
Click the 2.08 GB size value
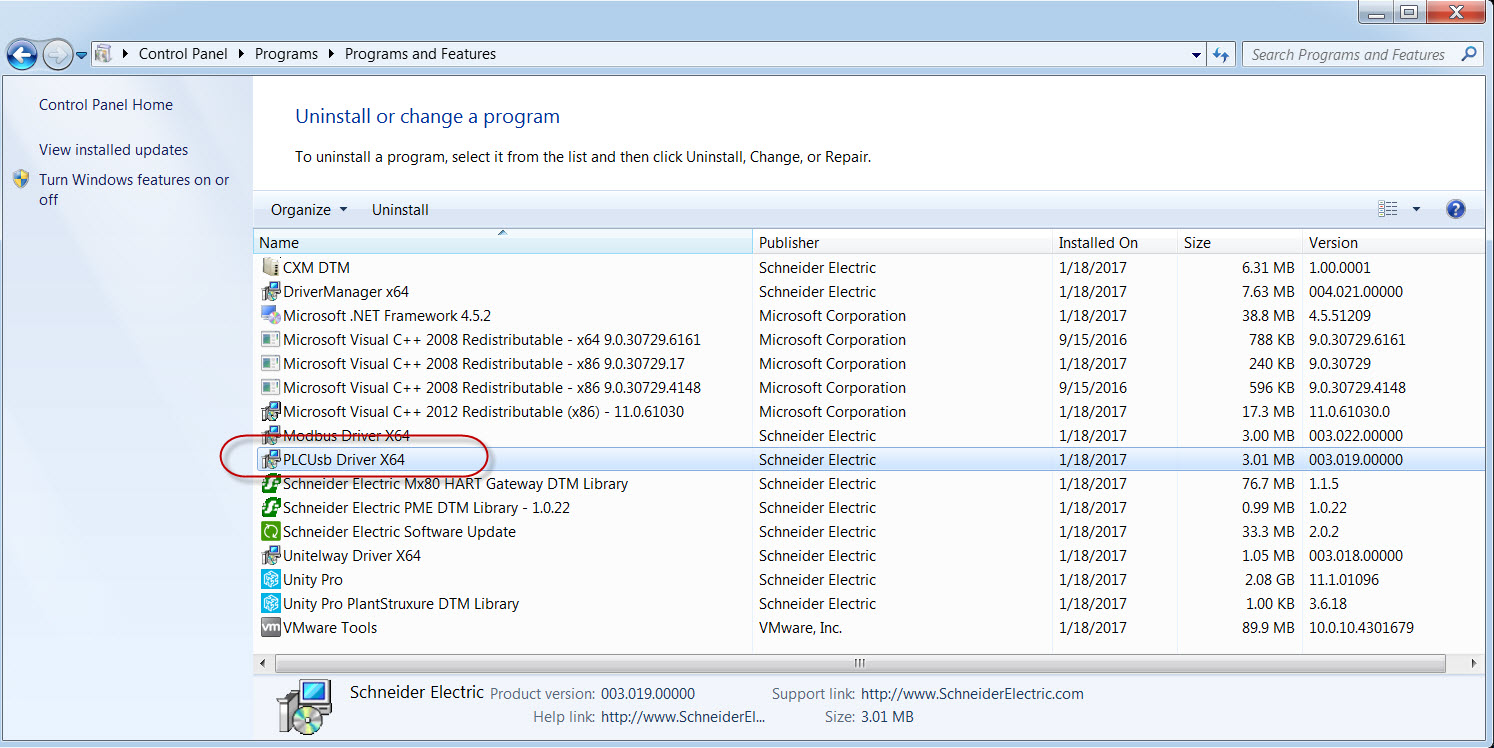(1268, 580)
